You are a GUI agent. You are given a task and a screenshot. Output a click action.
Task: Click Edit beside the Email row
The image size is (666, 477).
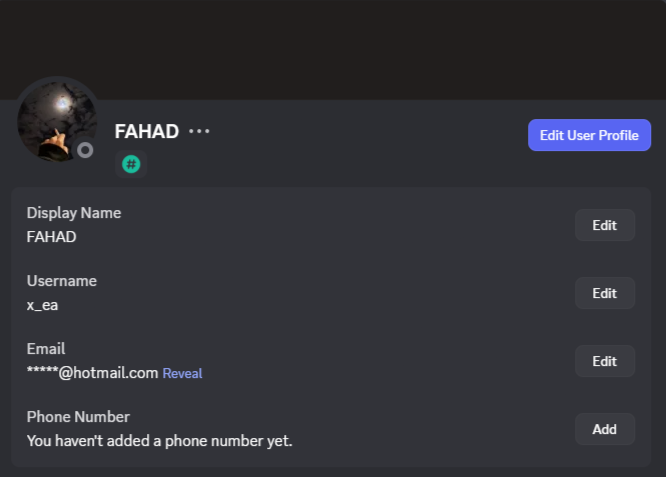point(604,361)
